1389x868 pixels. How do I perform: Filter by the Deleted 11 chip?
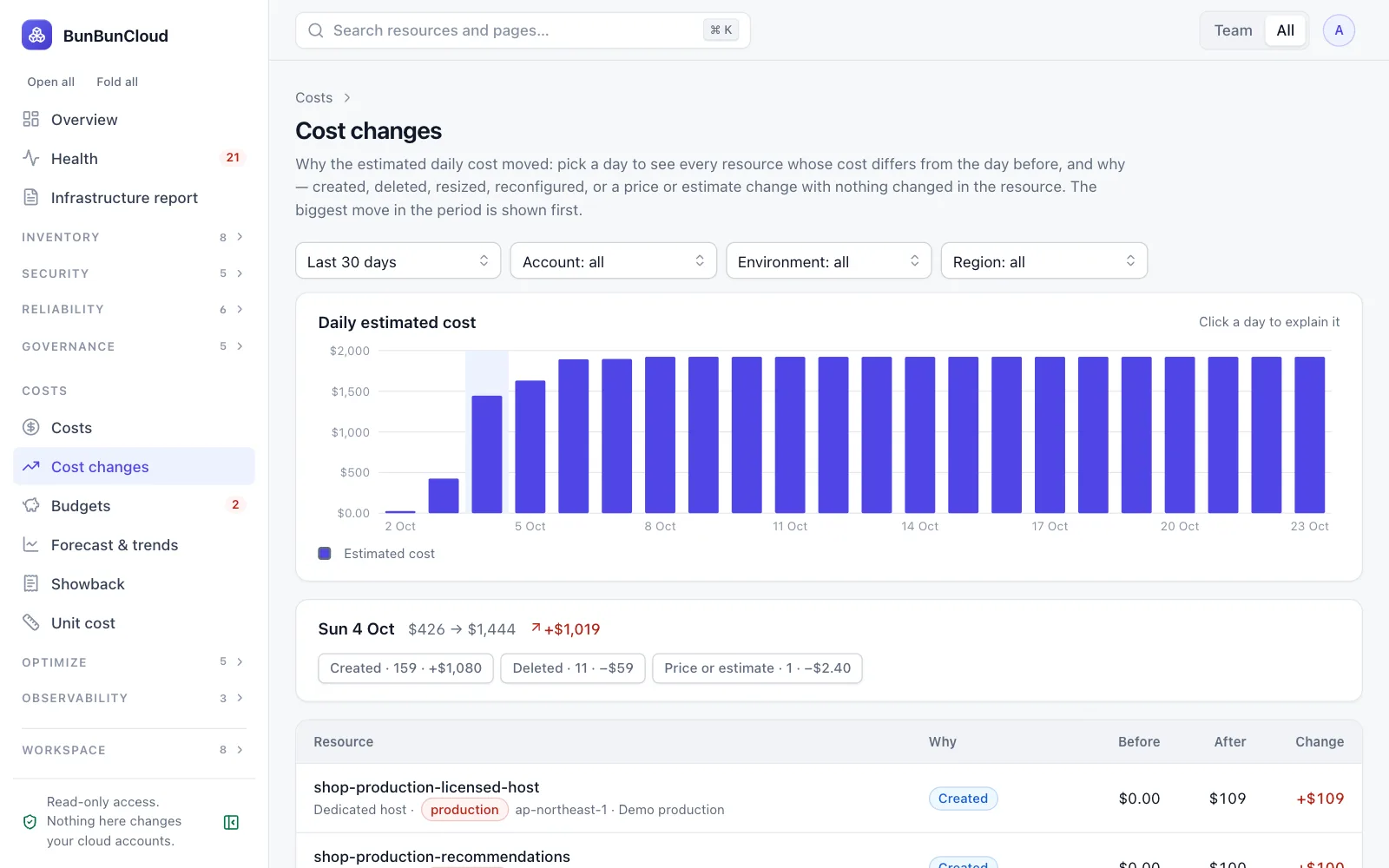click(573, 668)
